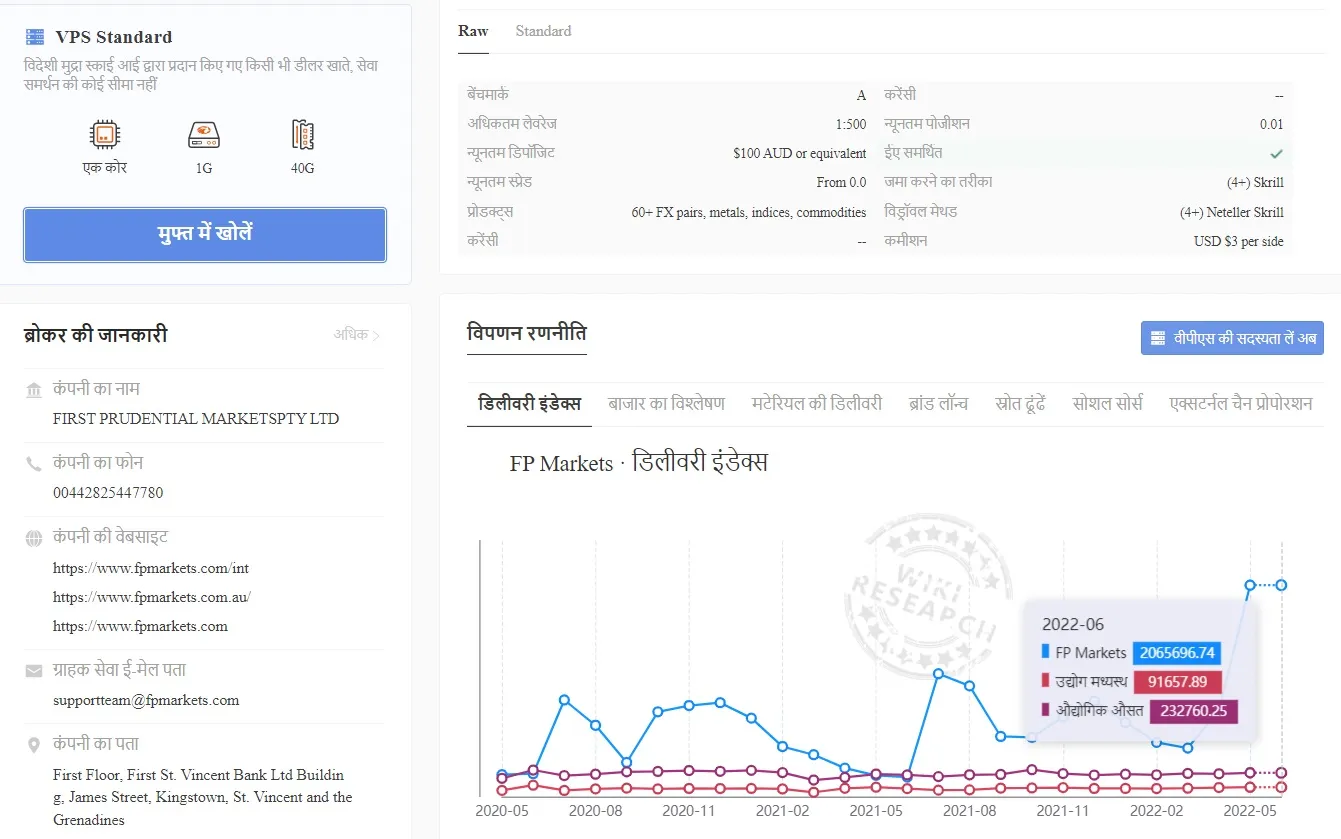Click the FP Markets tooltip value 2065696.74
Screen dimensions: 1341x839
[x=1177, y=653]
